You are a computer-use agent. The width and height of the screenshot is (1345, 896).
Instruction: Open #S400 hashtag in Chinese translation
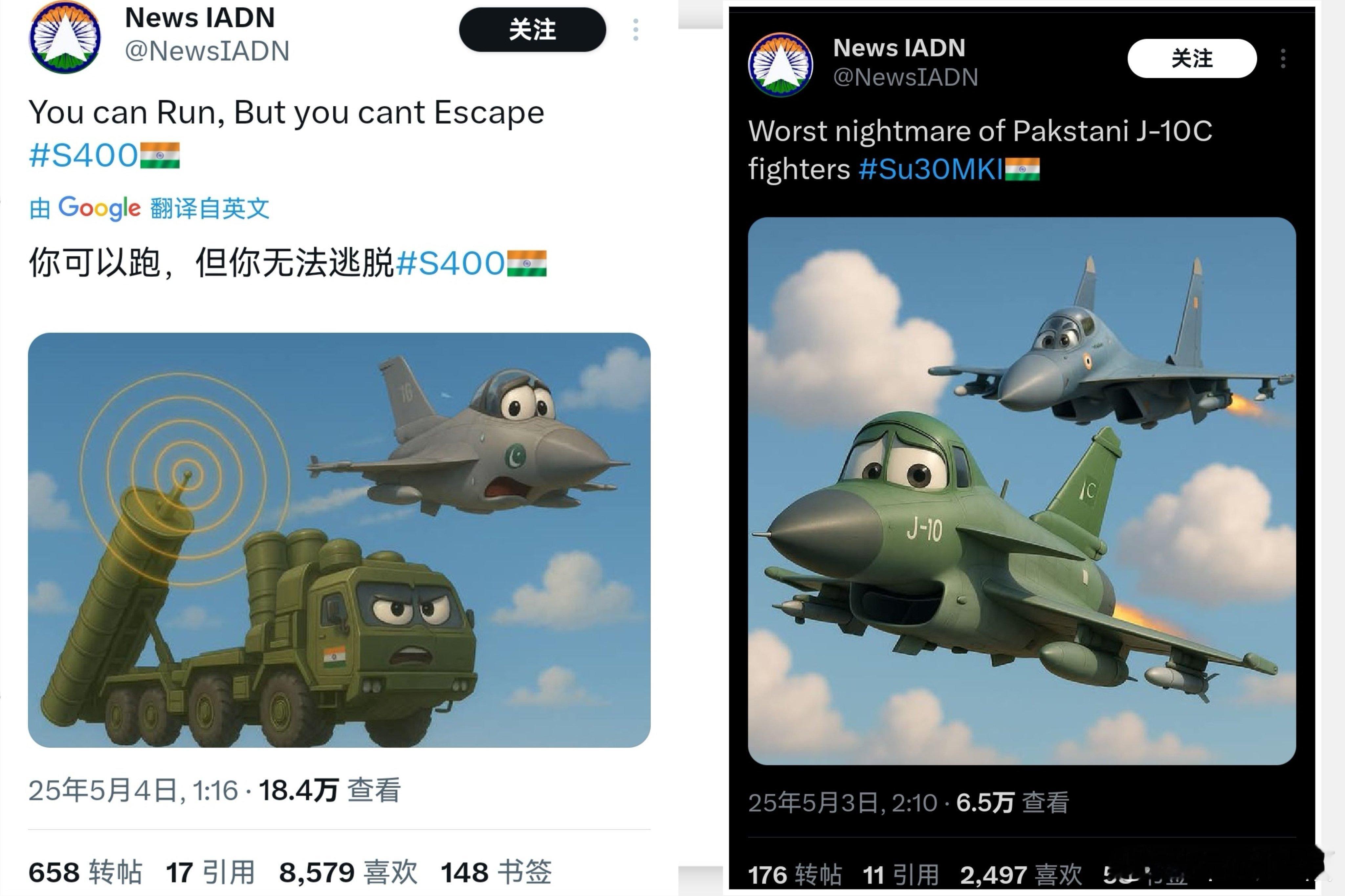pos(451,264)
